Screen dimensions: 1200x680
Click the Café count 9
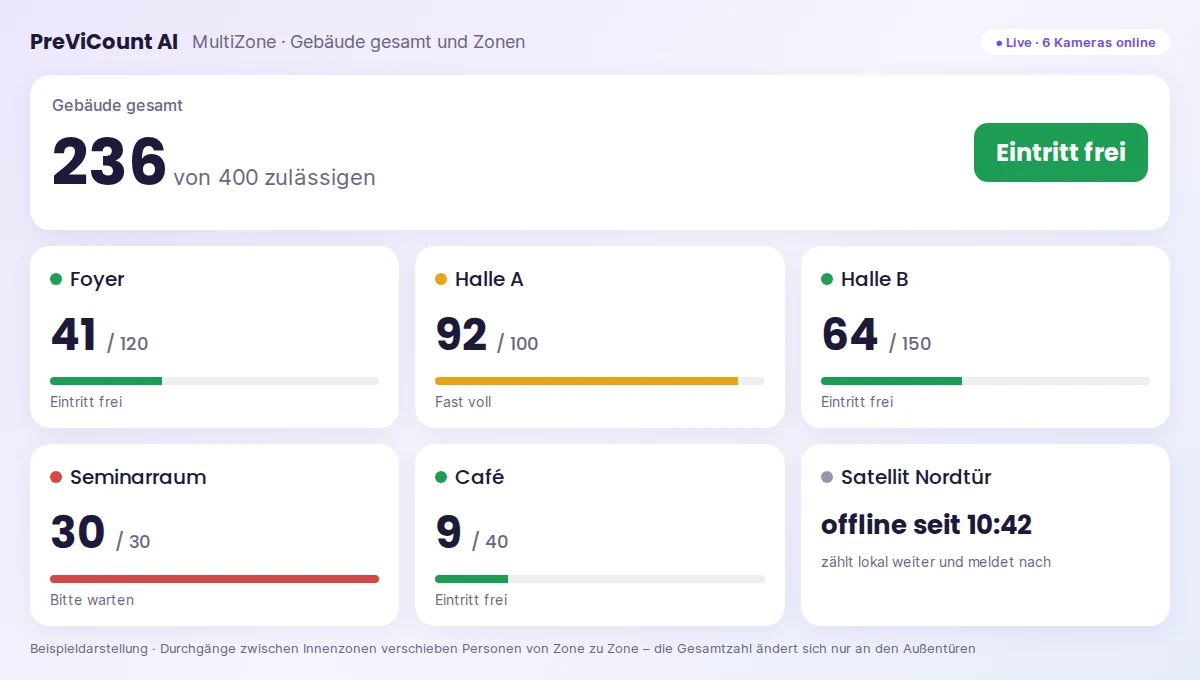point(449,533)
